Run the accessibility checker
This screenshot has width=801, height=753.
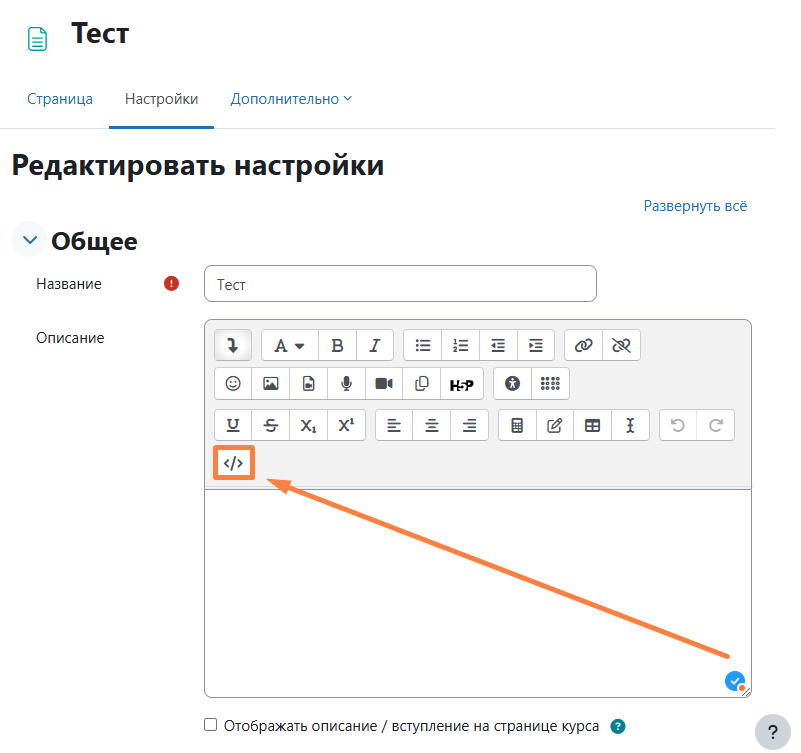513,384
